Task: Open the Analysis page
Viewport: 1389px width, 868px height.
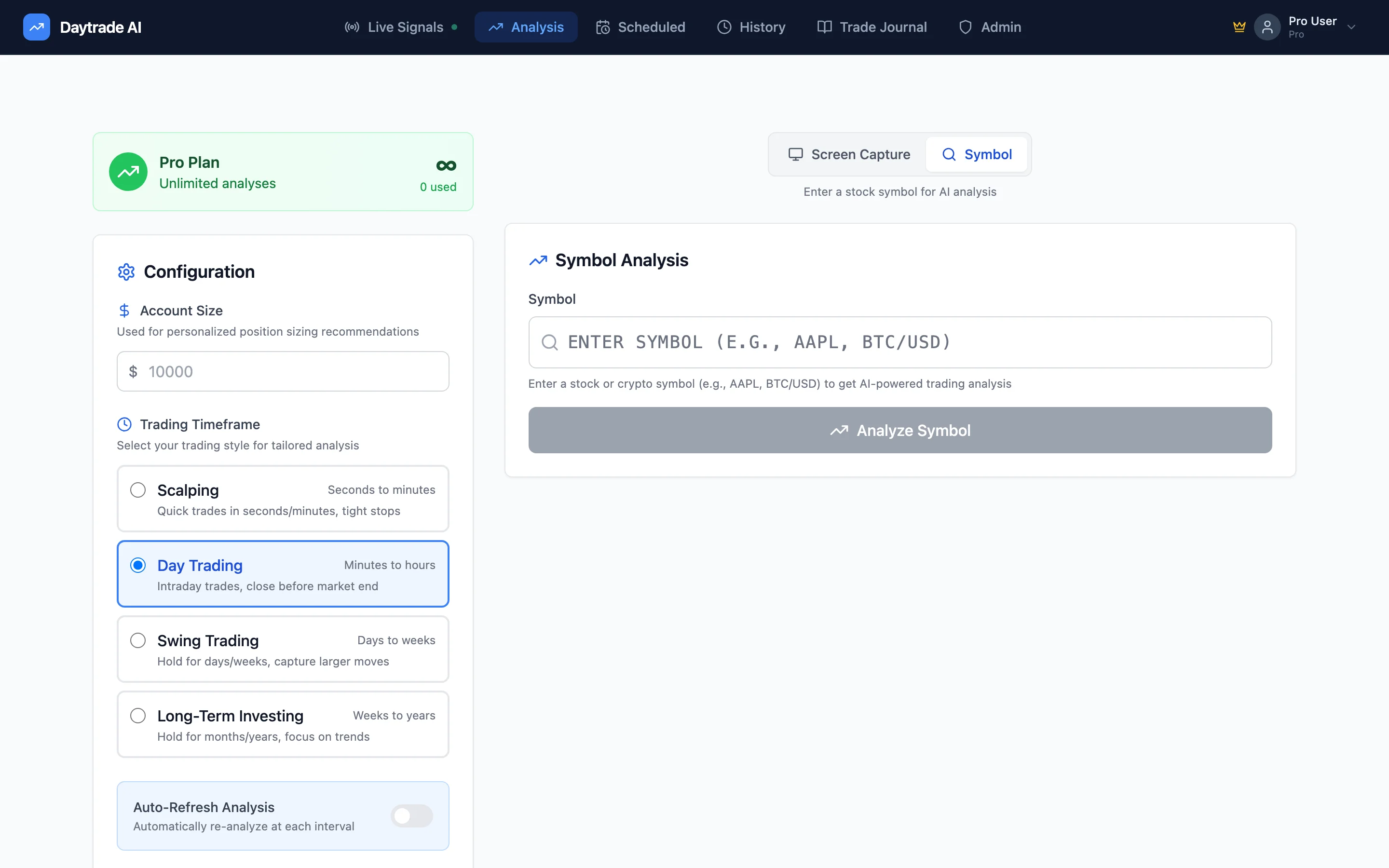Action: tap(526, 27)
